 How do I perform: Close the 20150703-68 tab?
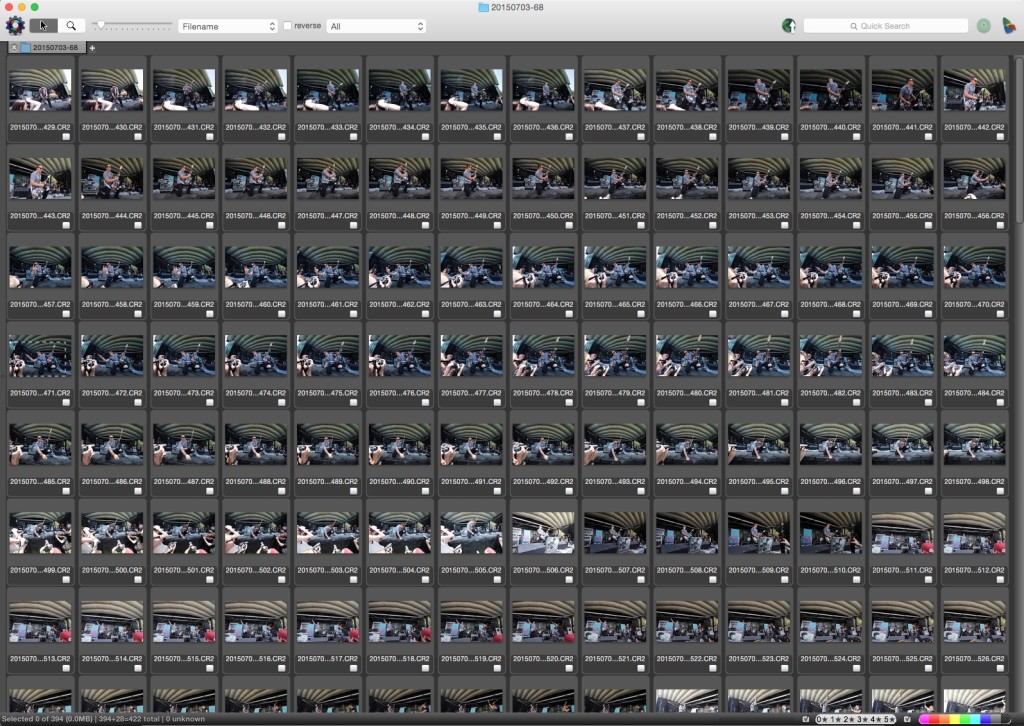click(14, 48)
